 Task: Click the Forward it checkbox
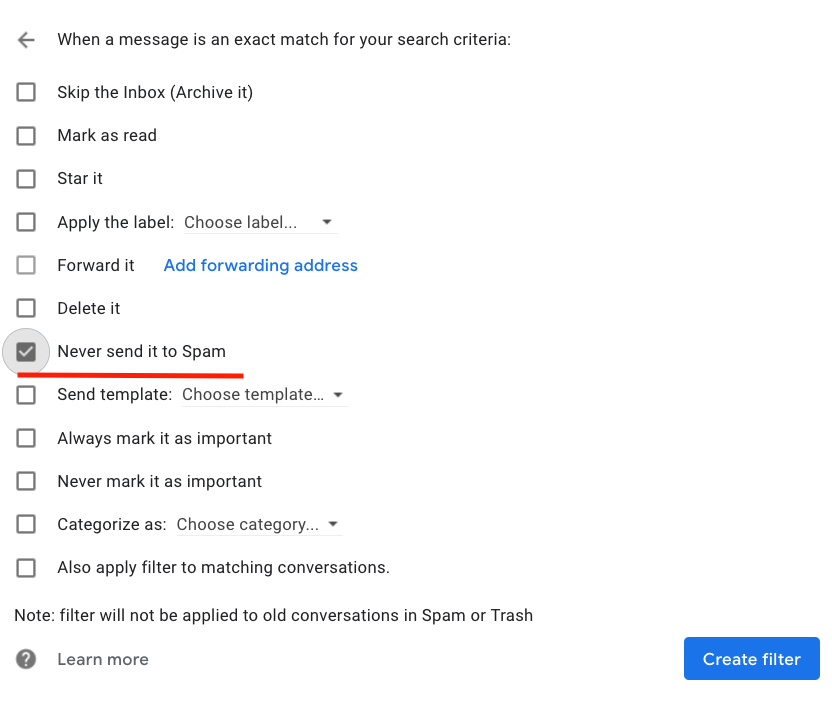coord(26,265)
